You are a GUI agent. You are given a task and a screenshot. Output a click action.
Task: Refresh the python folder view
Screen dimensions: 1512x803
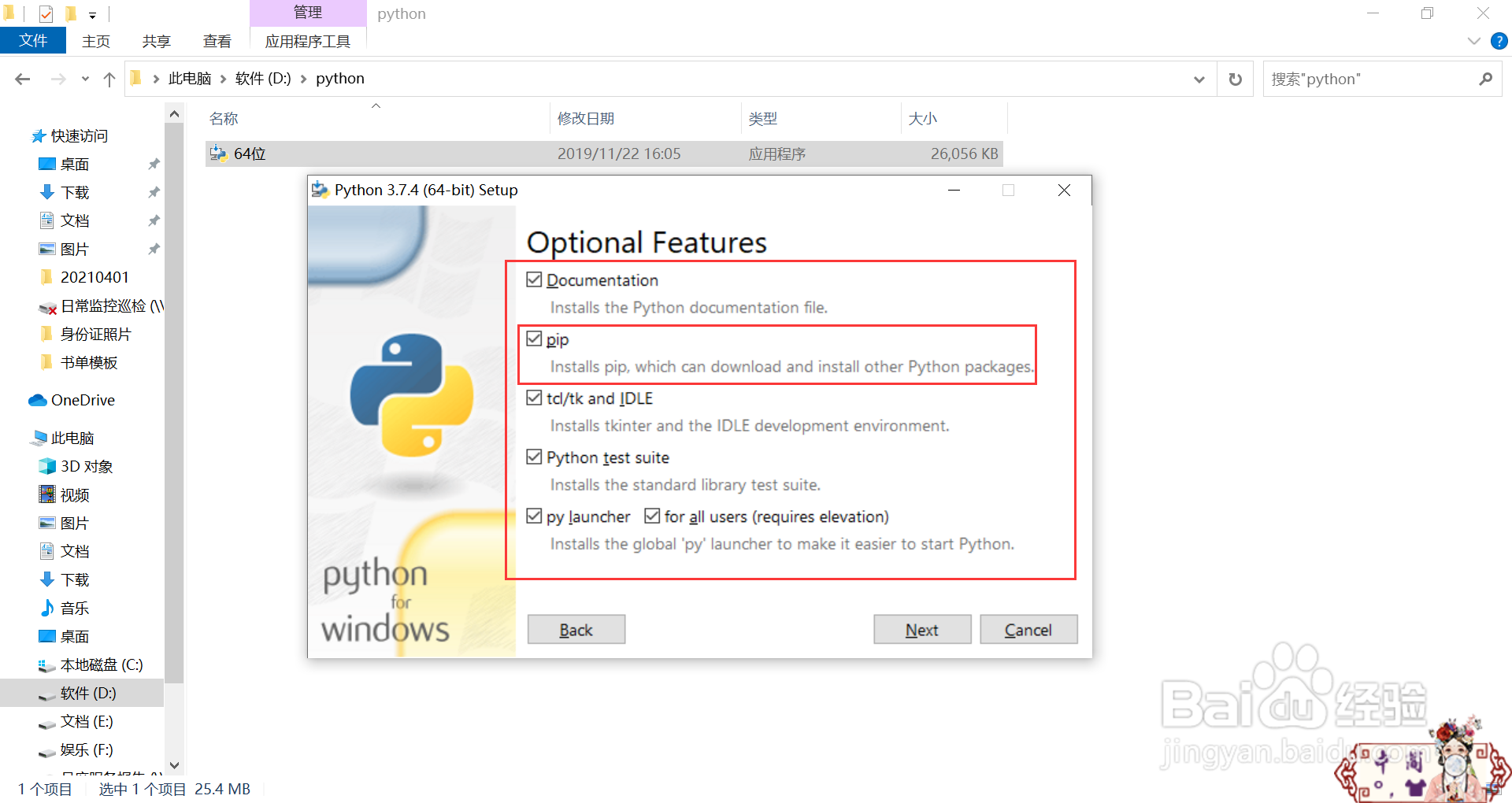pos(1236,79)
